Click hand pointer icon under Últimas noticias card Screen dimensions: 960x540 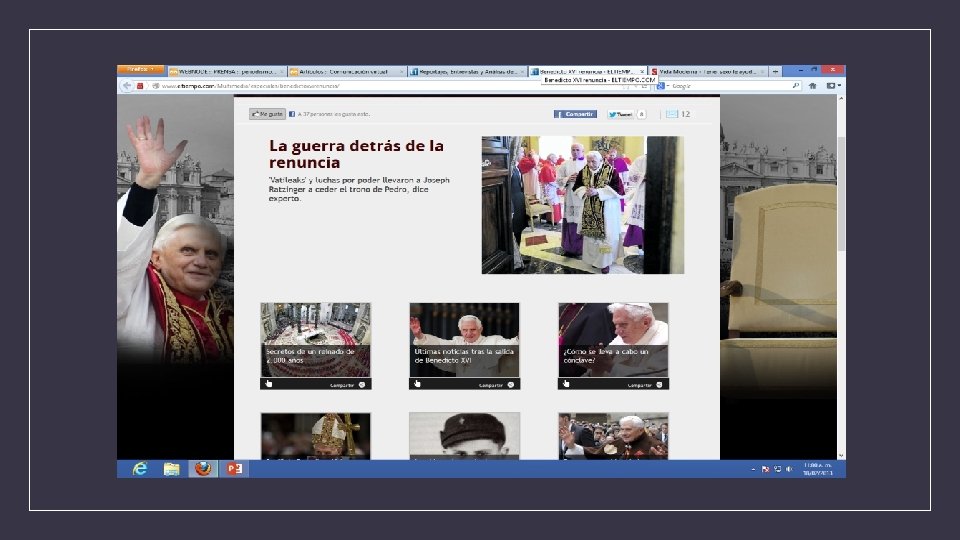click(x=417, y=384)
